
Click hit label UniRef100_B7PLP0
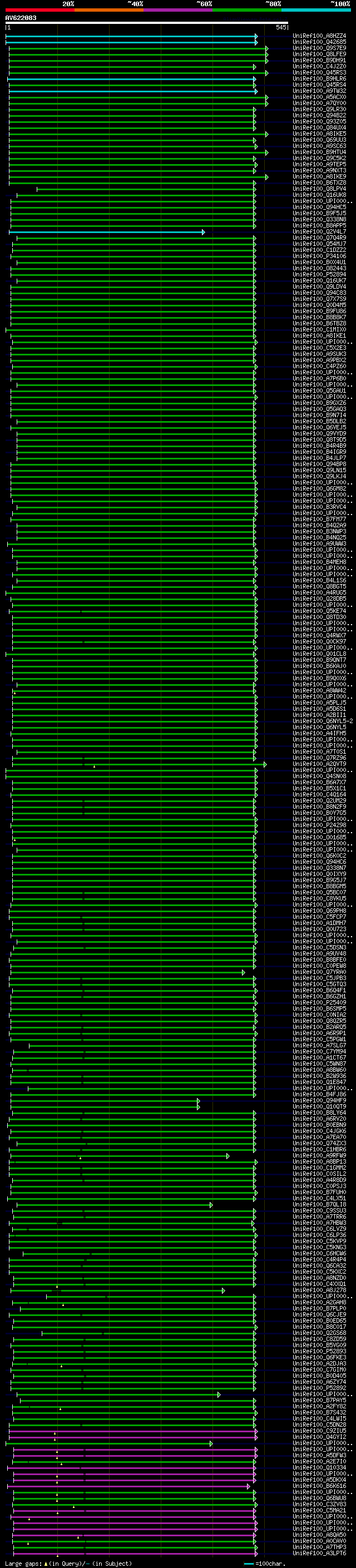tap(319, 1308)
